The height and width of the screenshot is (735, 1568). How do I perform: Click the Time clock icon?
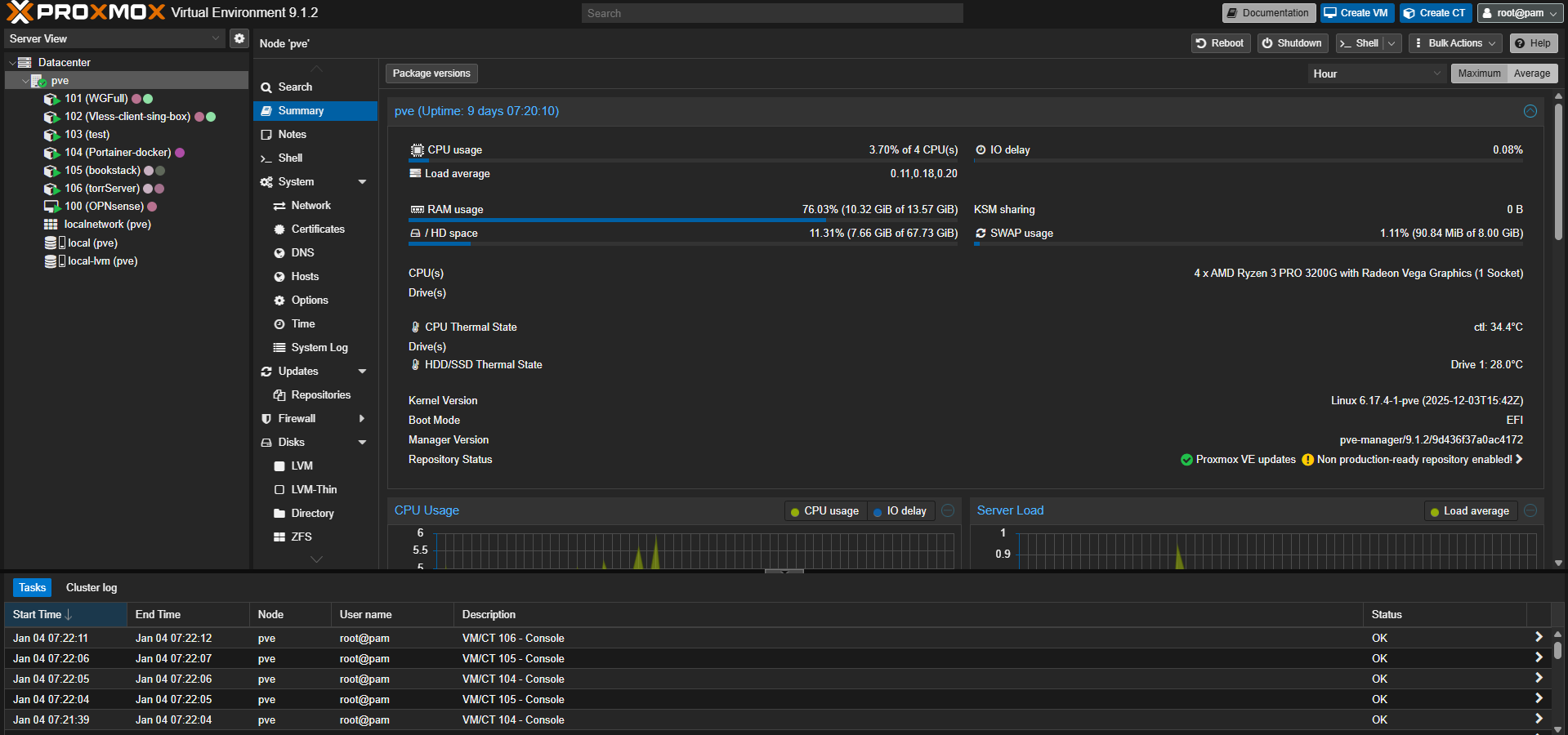click(279, 324)
